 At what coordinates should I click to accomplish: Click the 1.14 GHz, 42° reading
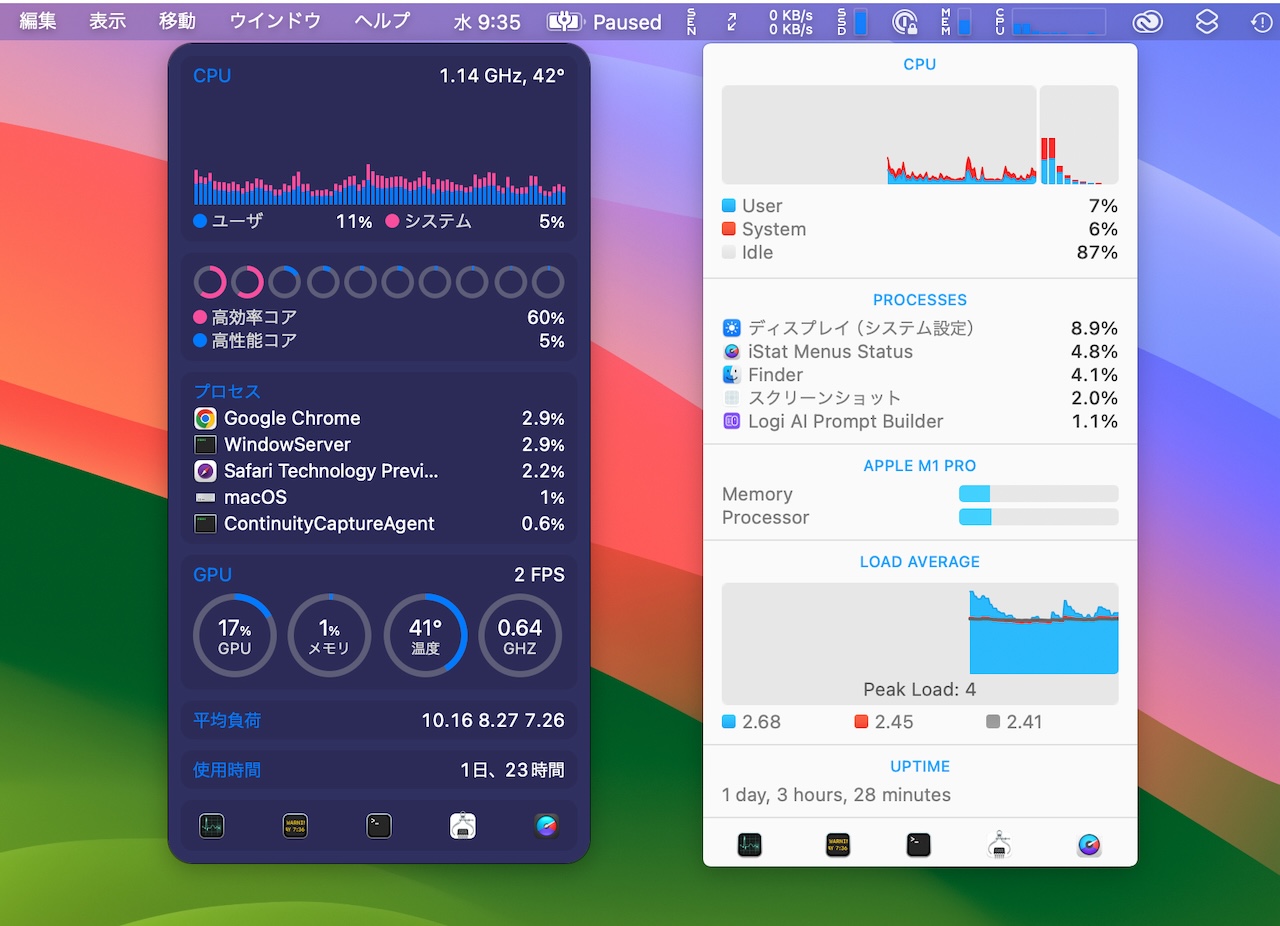[x=502, y=76]
